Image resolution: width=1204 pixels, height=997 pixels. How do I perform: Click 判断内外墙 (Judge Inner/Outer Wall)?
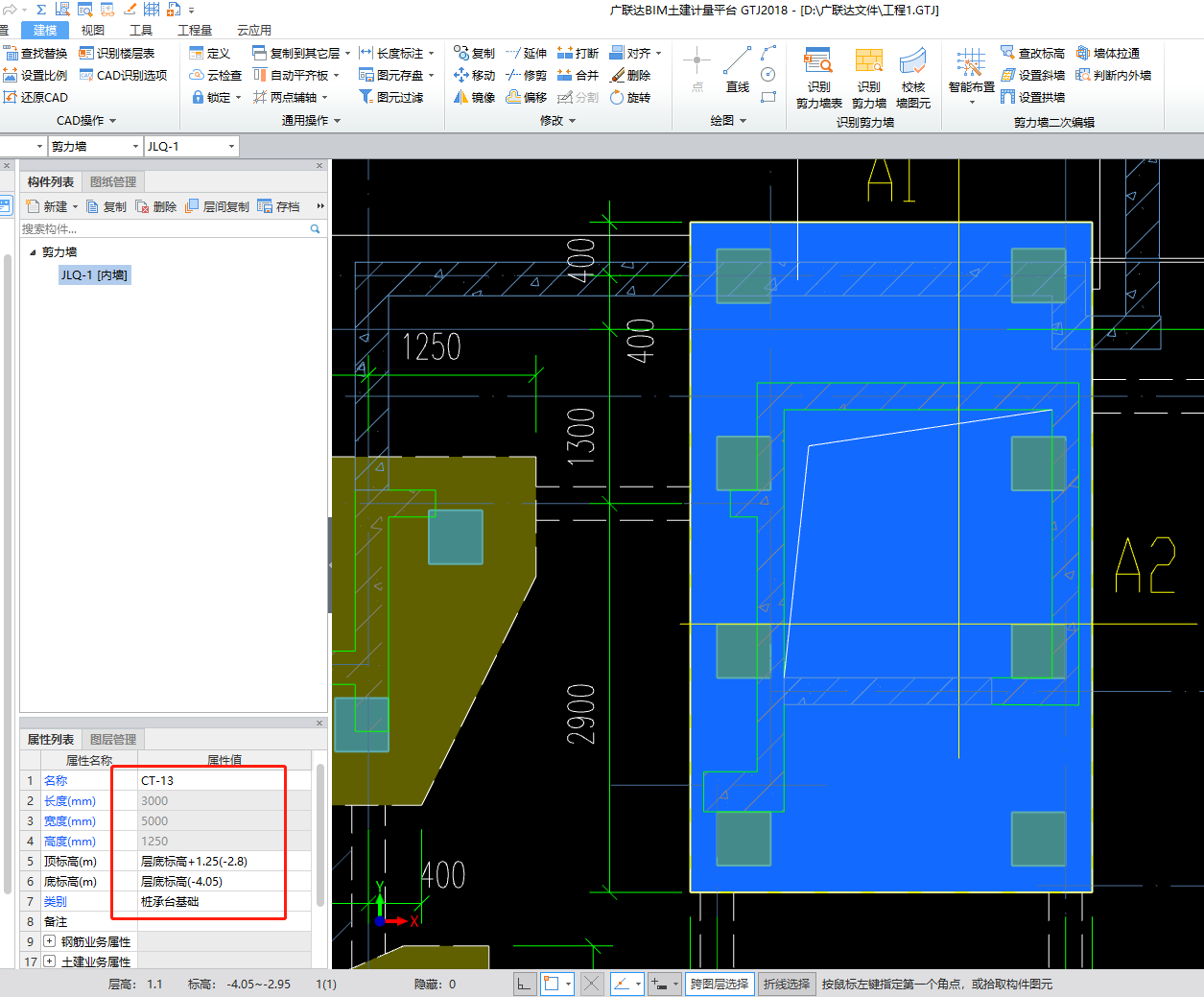pyautogui.click(x=1113, y=75)
